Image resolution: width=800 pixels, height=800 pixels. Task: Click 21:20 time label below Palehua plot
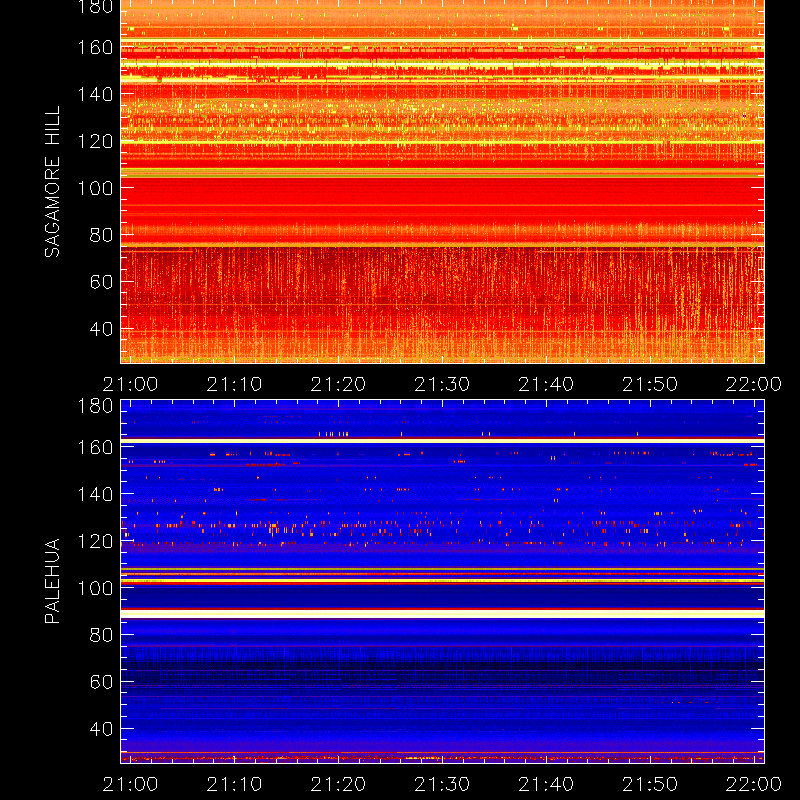338,784
